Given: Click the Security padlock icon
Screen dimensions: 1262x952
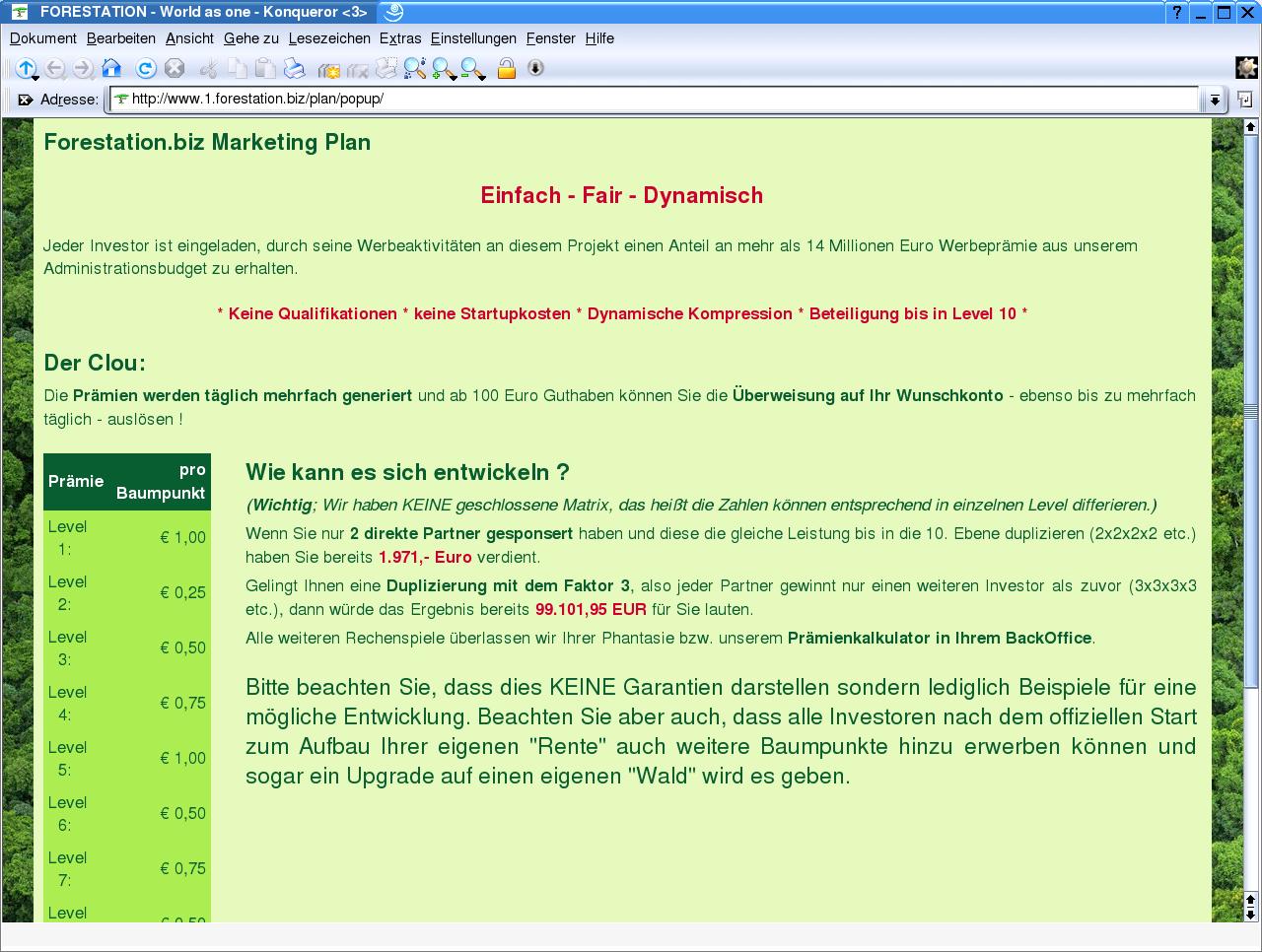Looking at the screenshot, I should [x=507, y=68].
